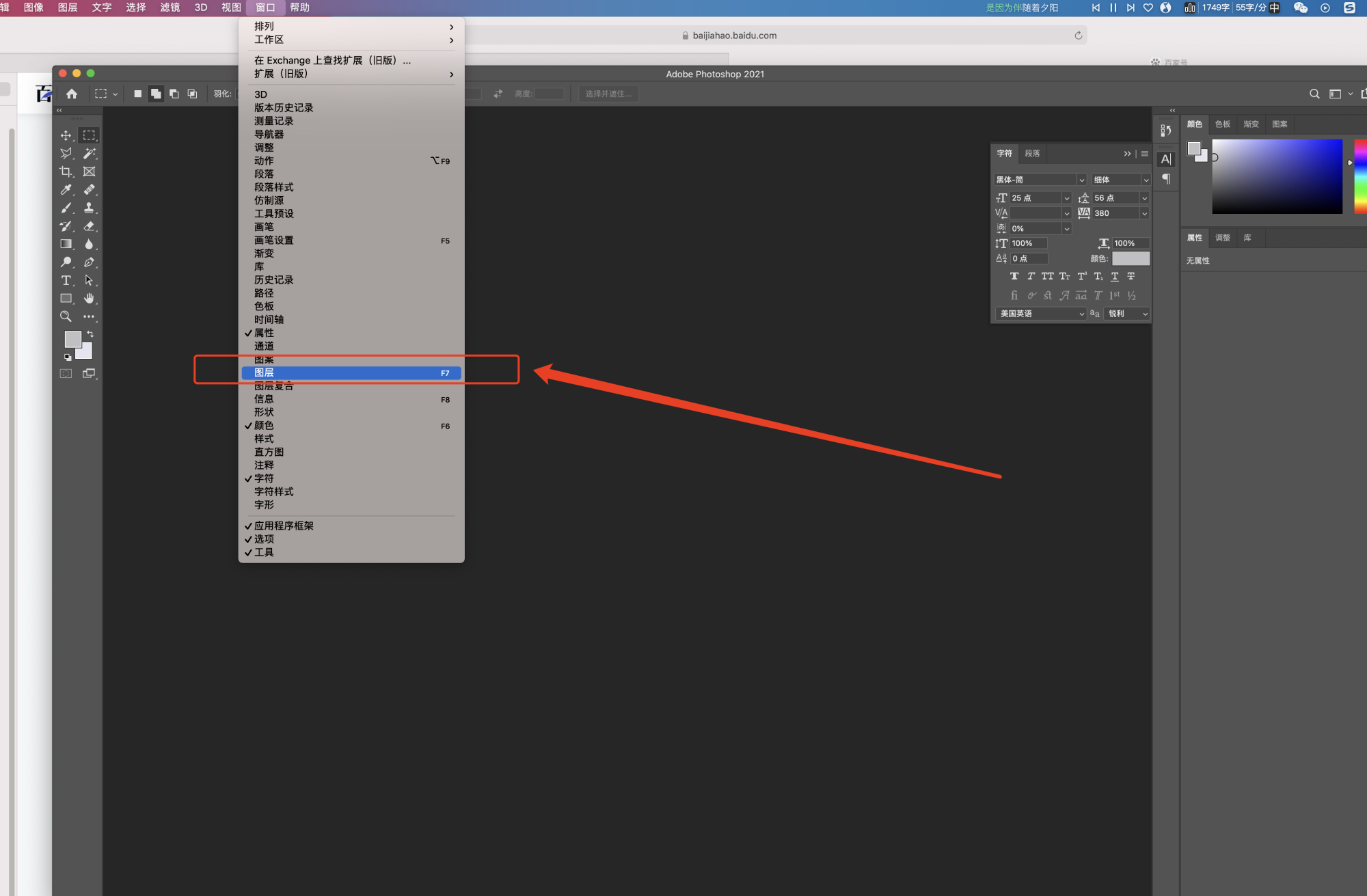This screenshot has height=896, width=1367.
Task: Select the Hand tool
Action: click(x=89, y=299)
